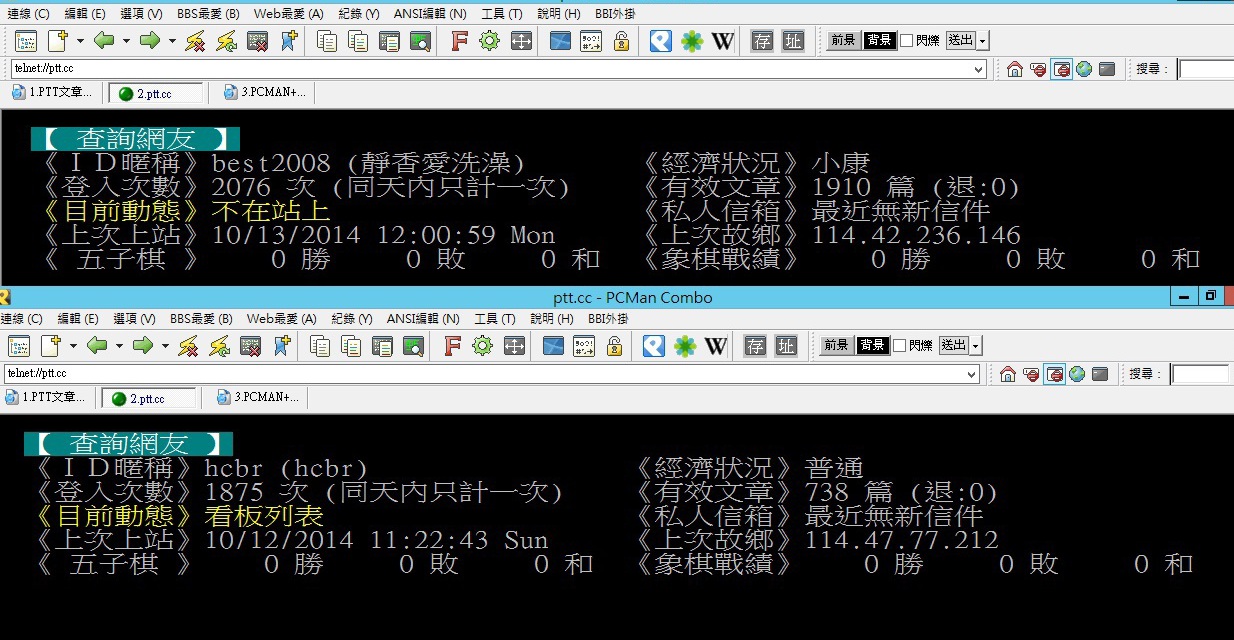Click the green flower icon in the lower toolbar
The image size is (1234, 640).
pos(685,346)
